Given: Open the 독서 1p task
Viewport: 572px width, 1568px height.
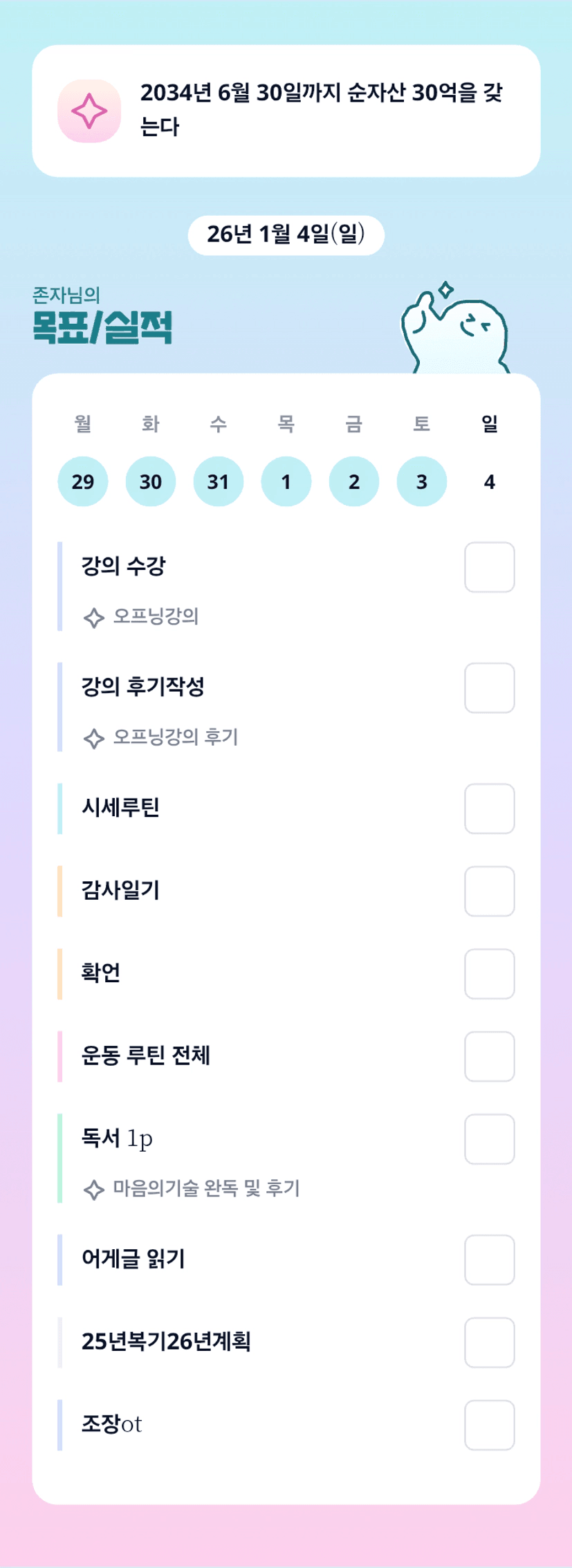Looking at the screenshot, I should coord(117,1138).
